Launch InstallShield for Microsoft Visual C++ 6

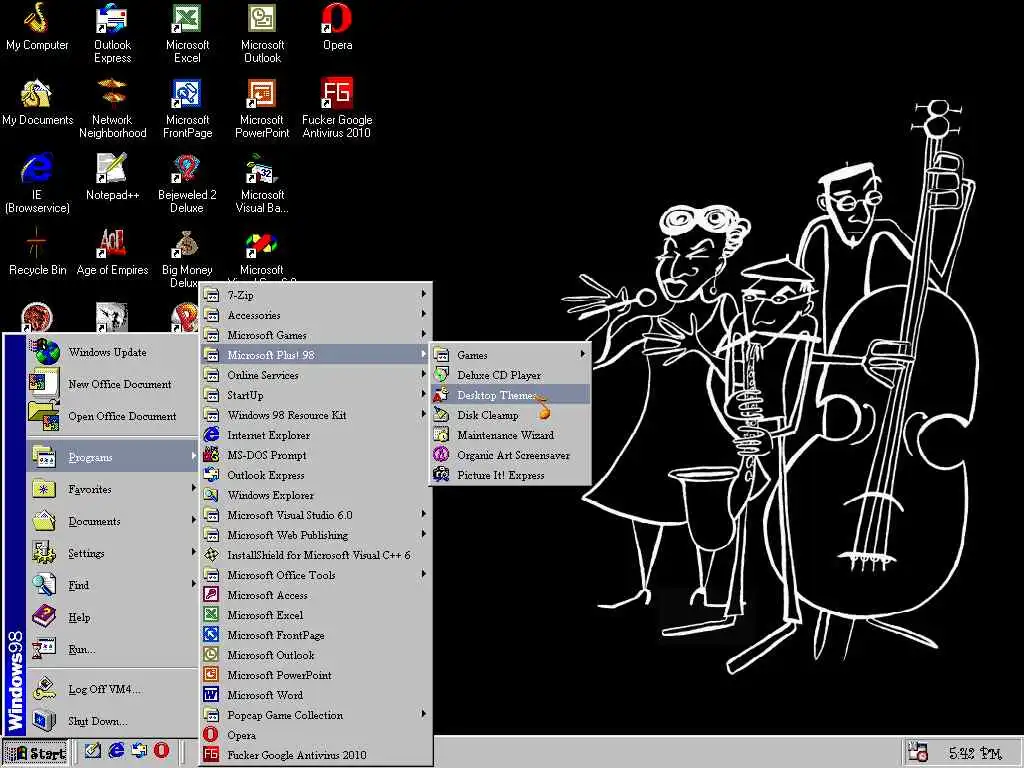click(x=315, y=554)
